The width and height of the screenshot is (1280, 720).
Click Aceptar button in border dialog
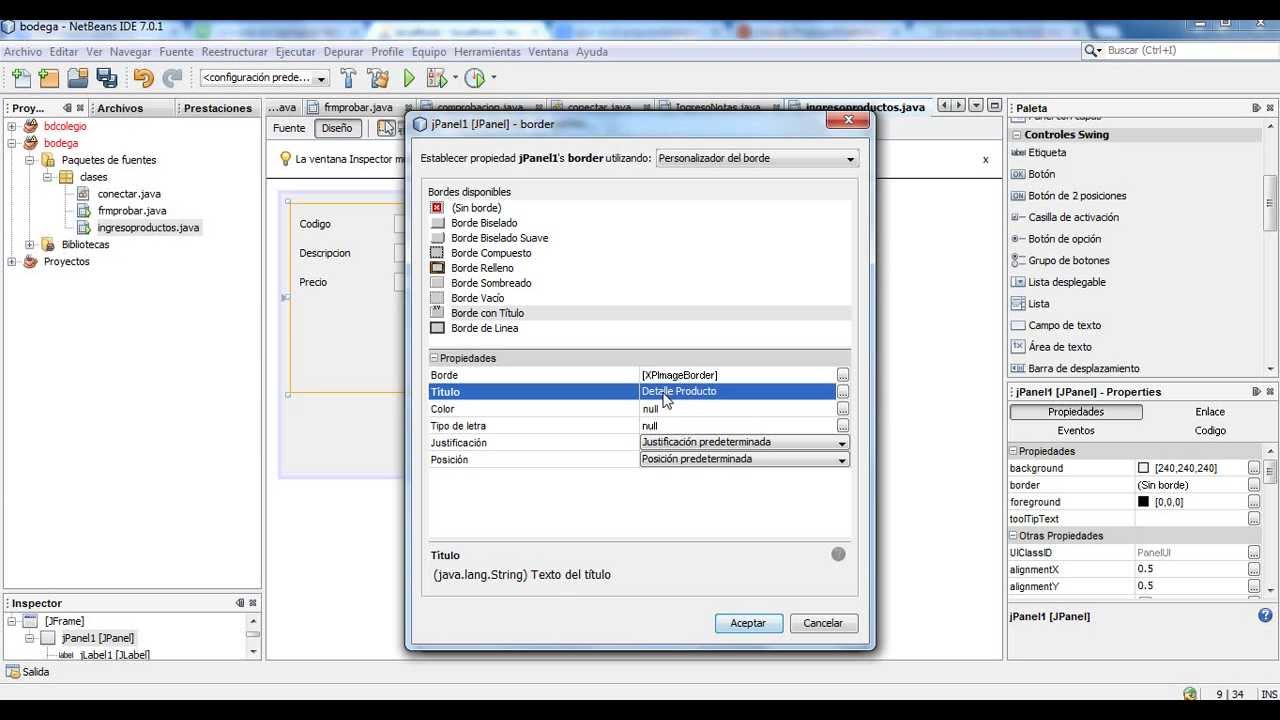pyautogui.click(x=748, y=623)
